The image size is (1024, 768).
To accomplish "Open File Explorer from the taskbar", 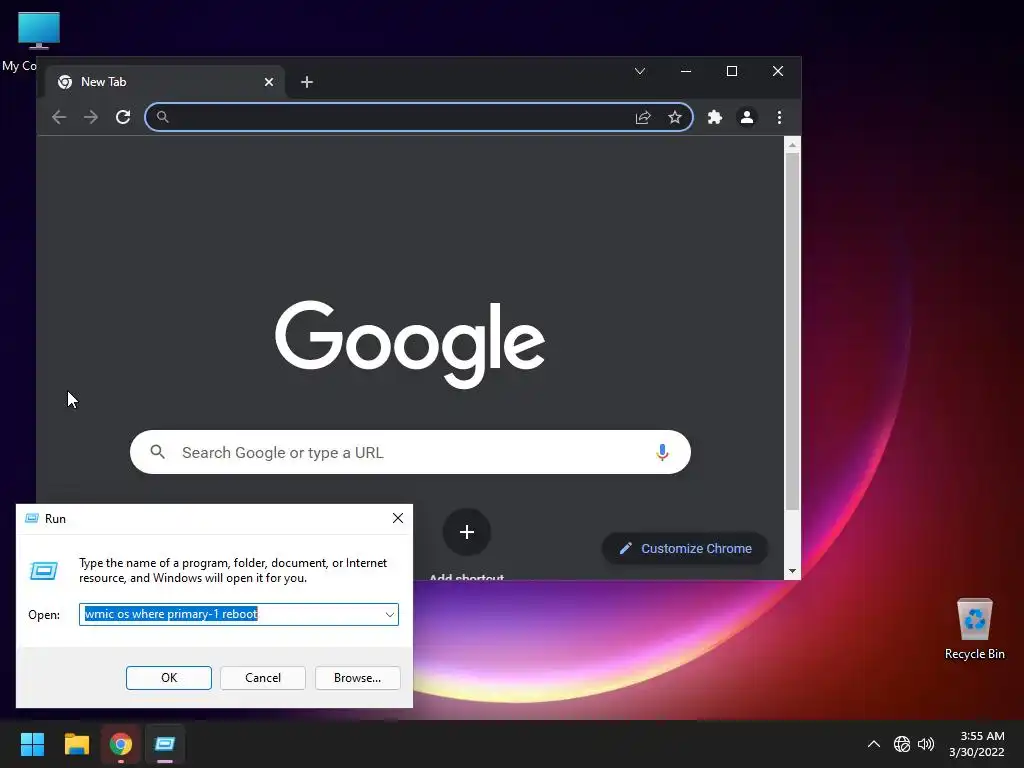I will click(x=76, y=744).
